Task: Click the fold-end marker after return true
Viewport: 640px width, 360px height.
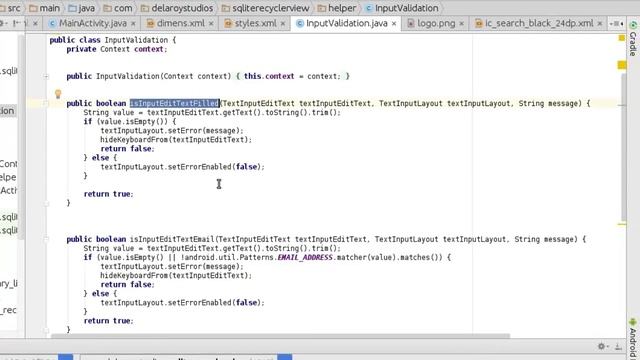Action: click(x=46, y=203)
